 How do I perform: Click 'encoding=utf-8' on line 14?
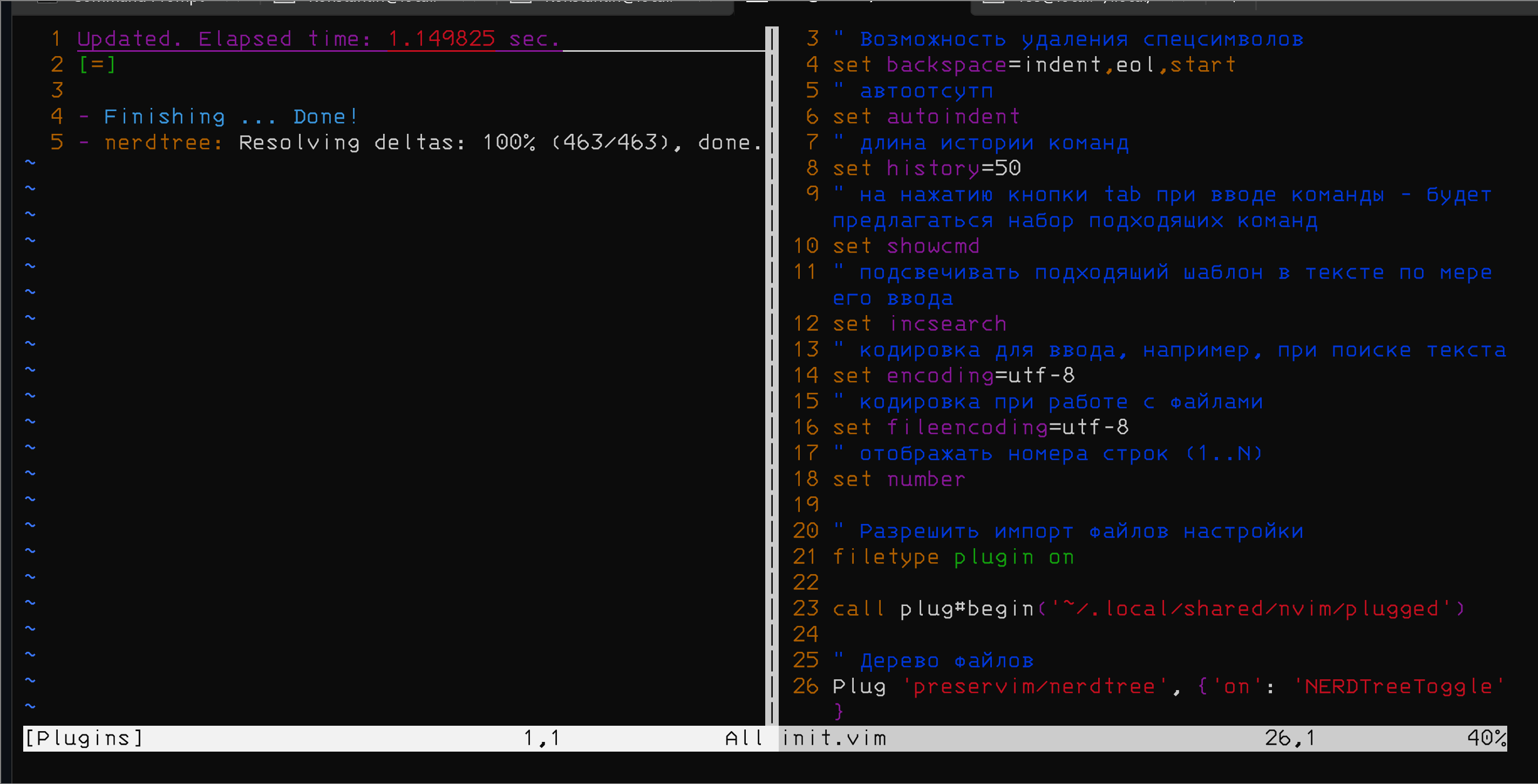tap(981, 376)
